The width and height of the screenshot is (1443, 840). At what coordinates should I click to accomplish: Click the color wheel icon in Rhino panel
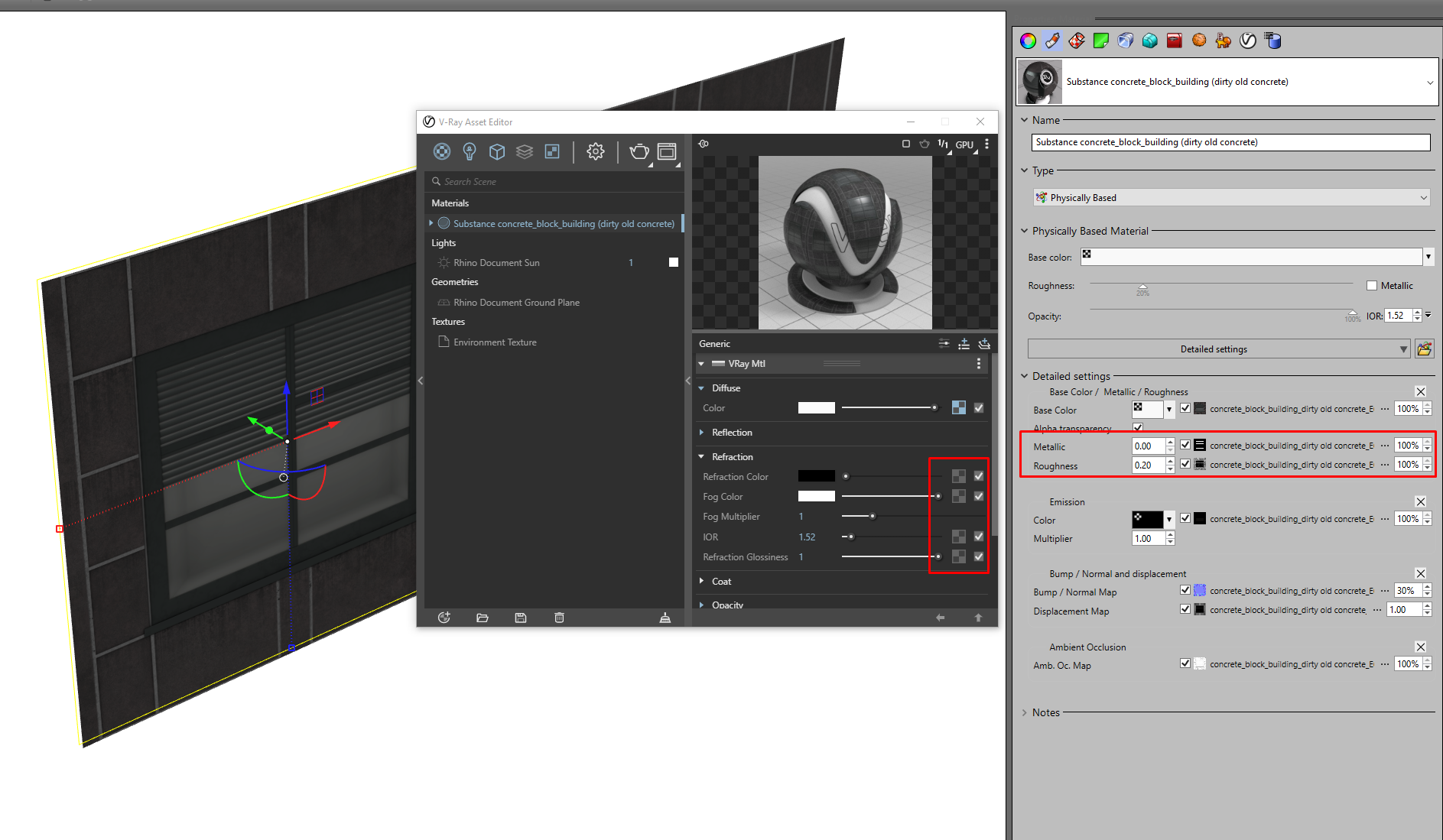pos(1028,41)
